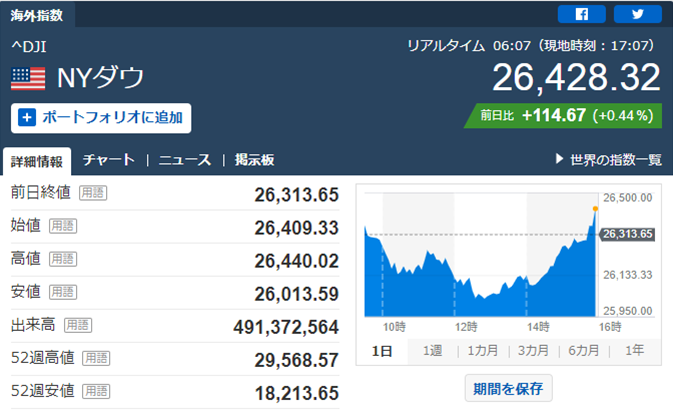Screen dimensions: 673x413
Task: Click the intraday price chart
Action: [481, 255]
